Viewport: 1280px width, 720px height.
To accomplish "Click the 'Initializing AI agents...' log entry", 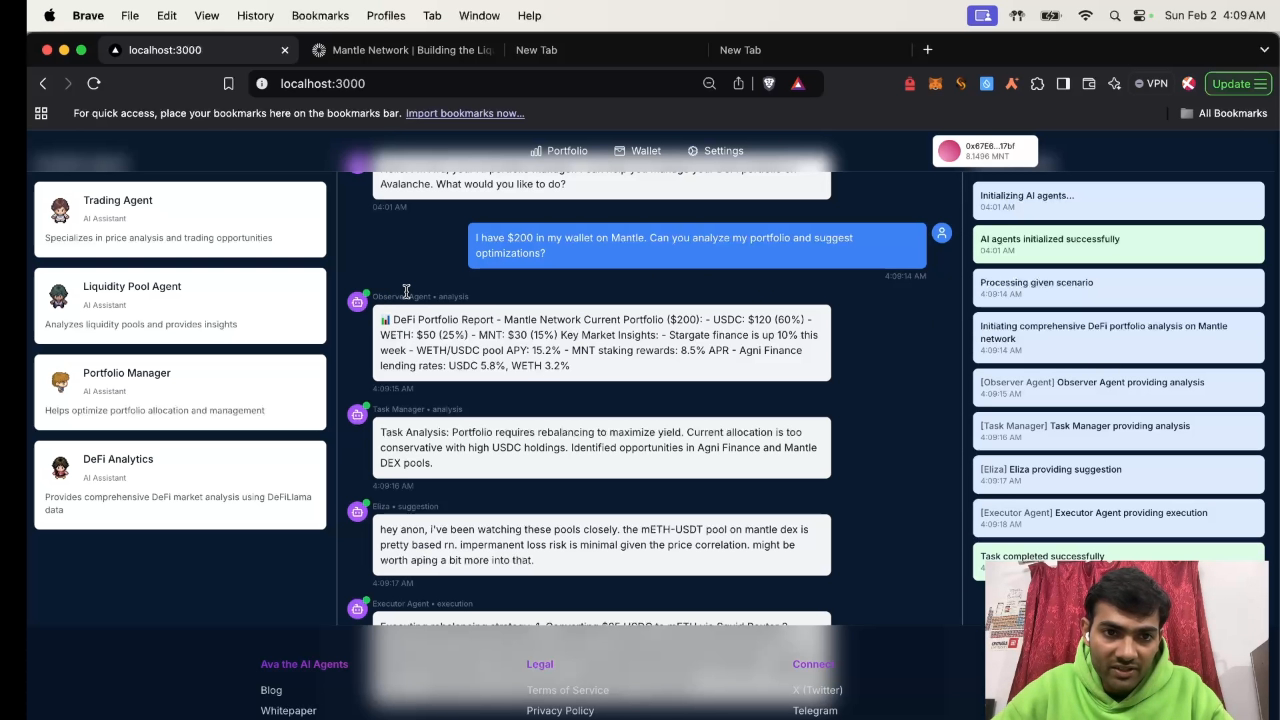I will pos(1118,200).
